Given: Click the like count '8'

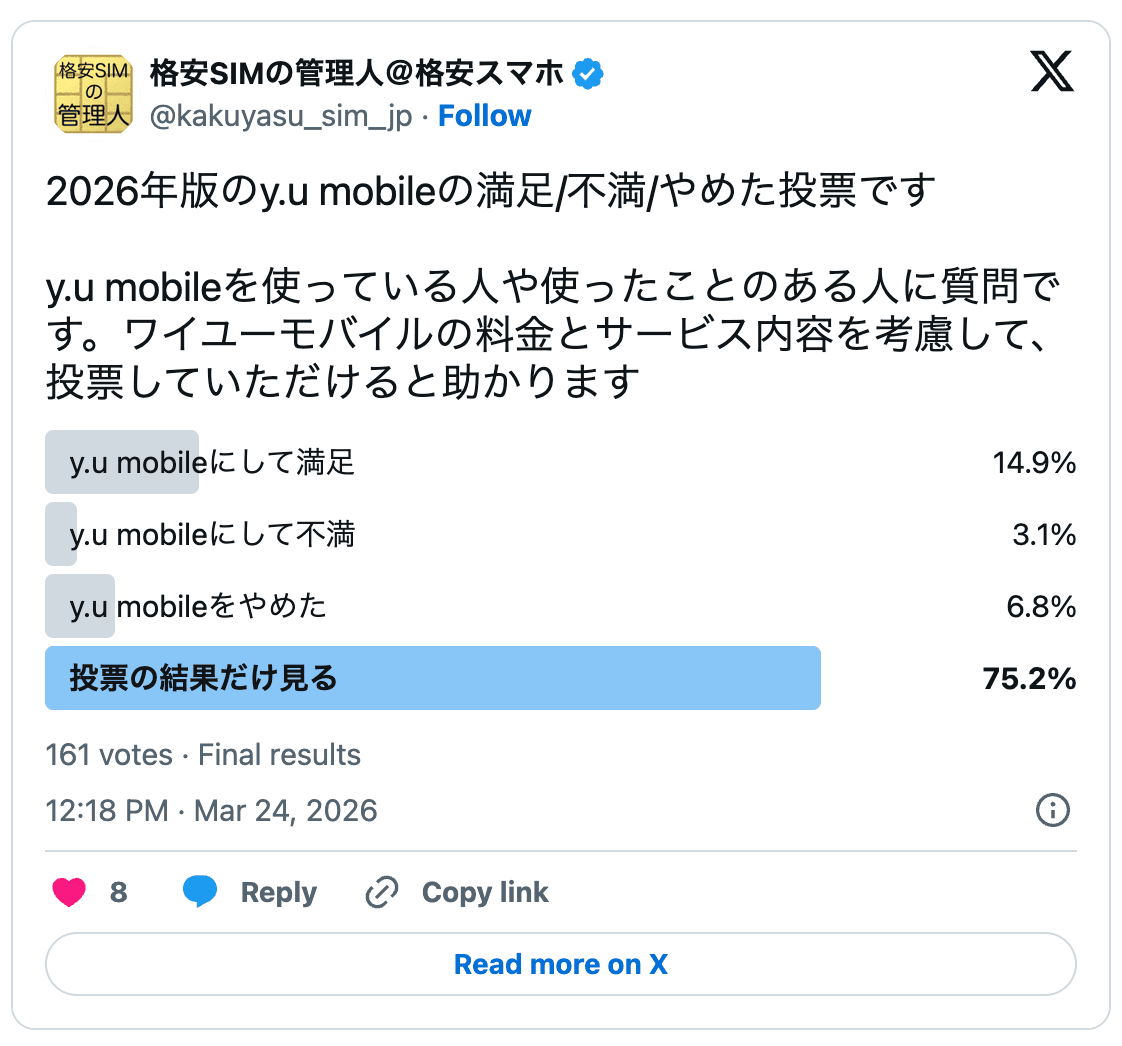Looking at the screenshot, I should point(119,891).
